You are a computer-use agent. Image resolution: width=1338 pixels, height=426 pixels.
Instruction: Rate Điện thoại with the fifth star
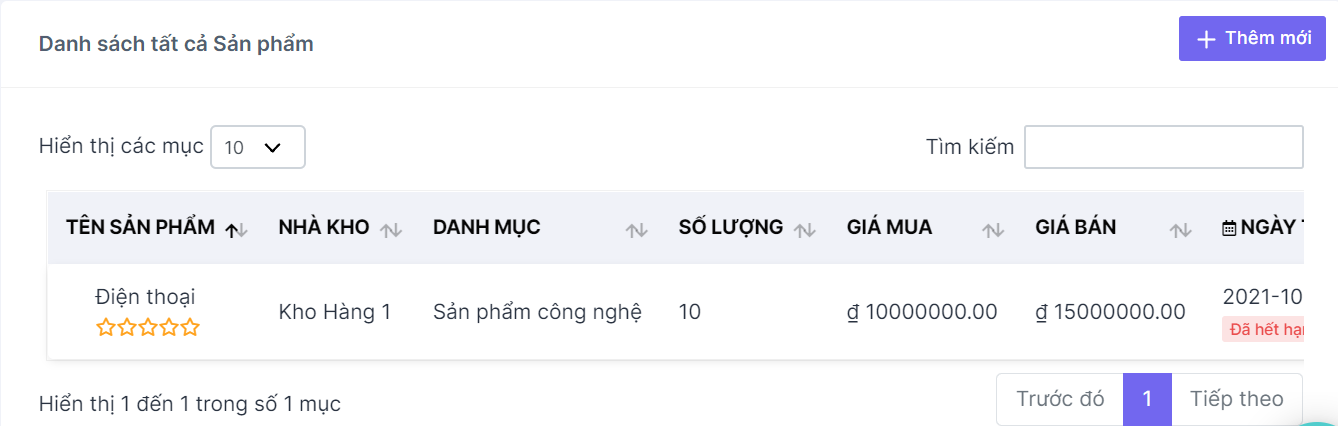click(x=190, y=327)
